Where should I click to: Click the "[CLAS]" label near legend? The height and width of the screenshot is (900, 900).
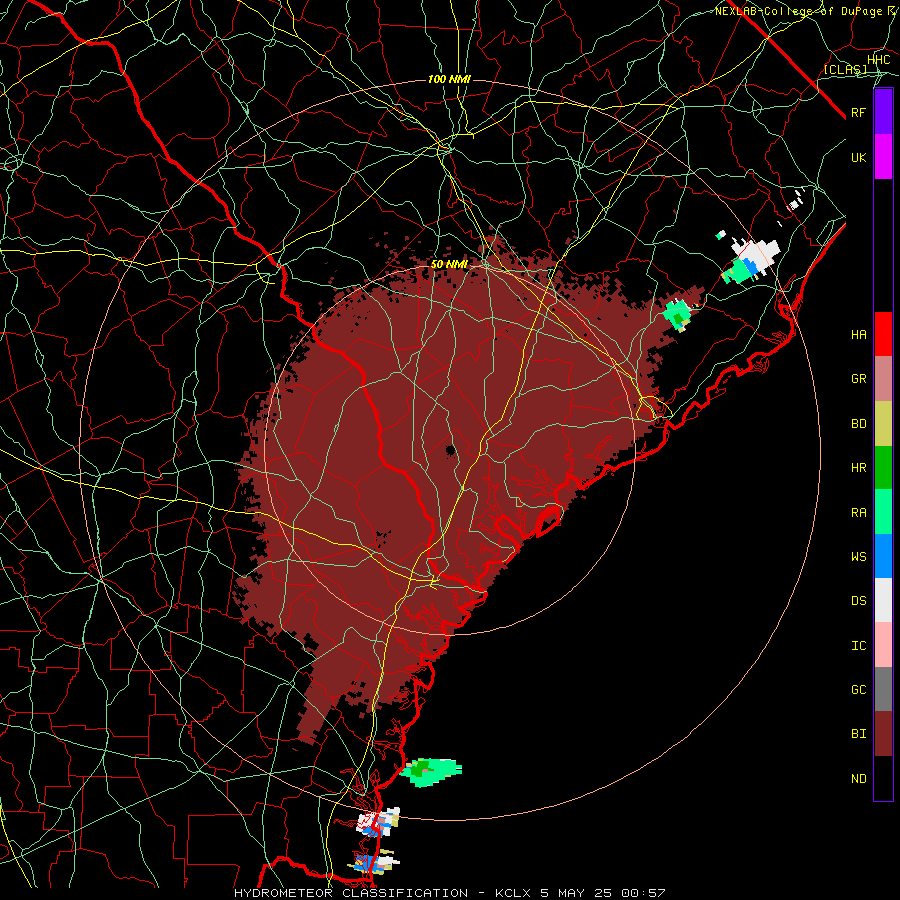(845, 69)
